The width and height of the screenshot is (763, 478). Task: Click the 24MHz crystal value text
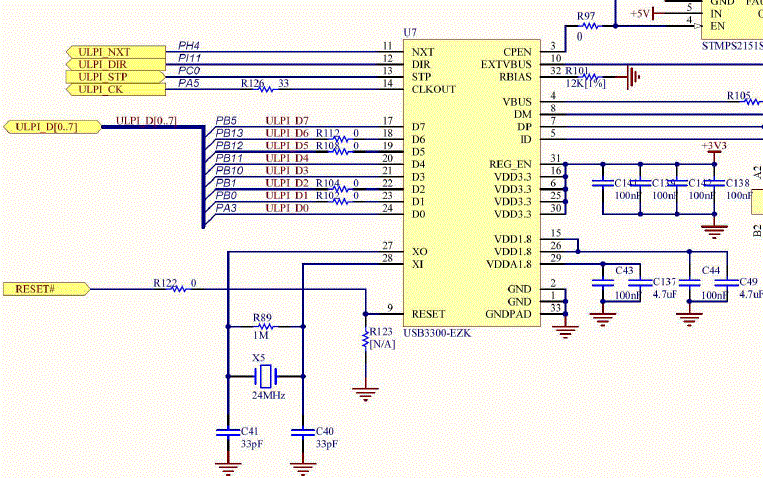[x=269, y=396]
